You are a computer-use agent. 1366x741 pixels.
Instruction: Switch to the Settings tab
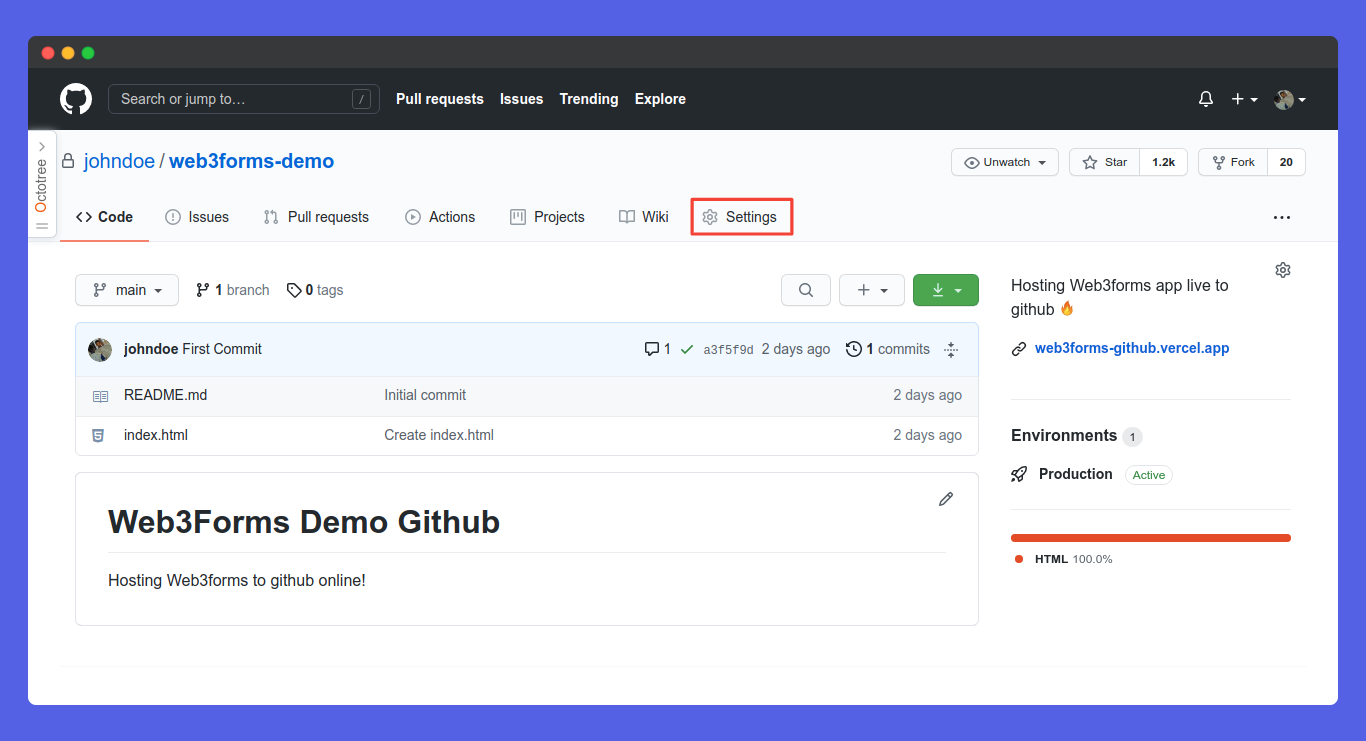coord(741,217)
